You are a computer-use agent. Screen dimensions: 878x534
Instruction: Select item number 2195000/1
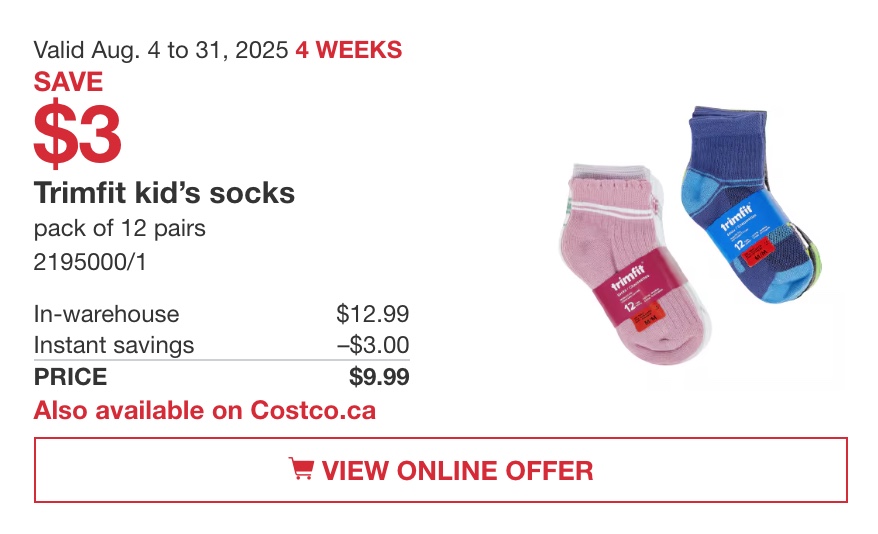pos(90,261)
